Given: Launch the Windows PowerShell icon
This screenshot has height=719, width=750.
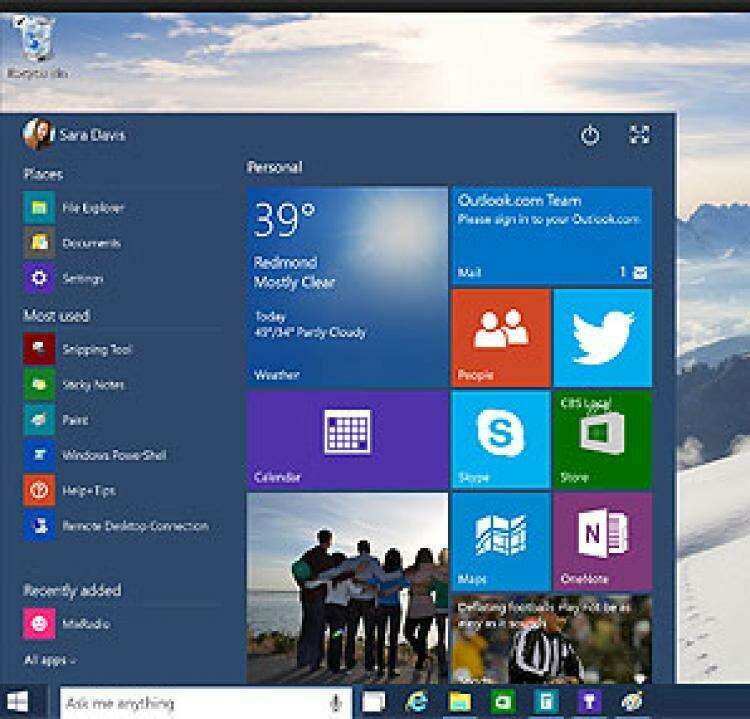Looking at the screenshot, I should 39,455.
